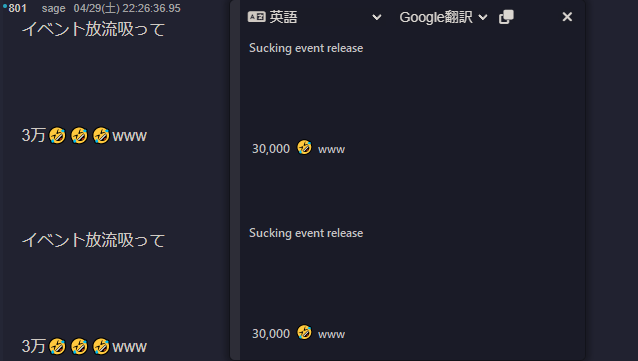This screenshot has height=361, width=638.
Task: Click the translate language icon beside 英語
Action: (x=256, y=17)
